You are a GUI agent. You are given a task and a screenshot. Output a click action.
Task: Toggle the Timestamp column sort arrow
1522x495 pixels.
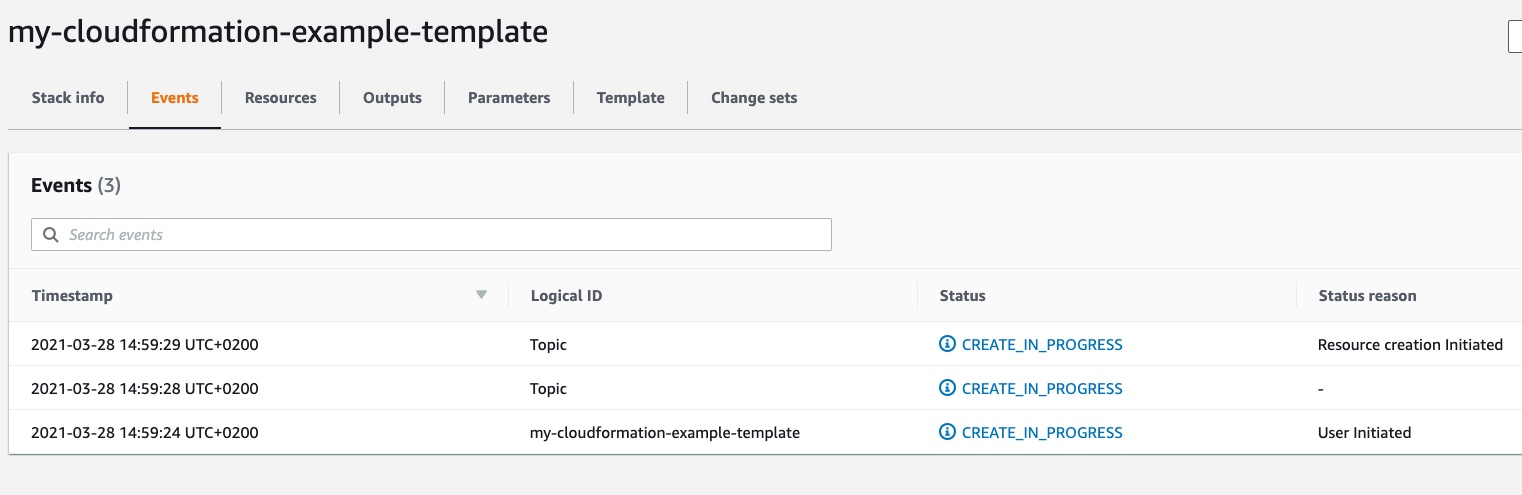coord(481,295)
